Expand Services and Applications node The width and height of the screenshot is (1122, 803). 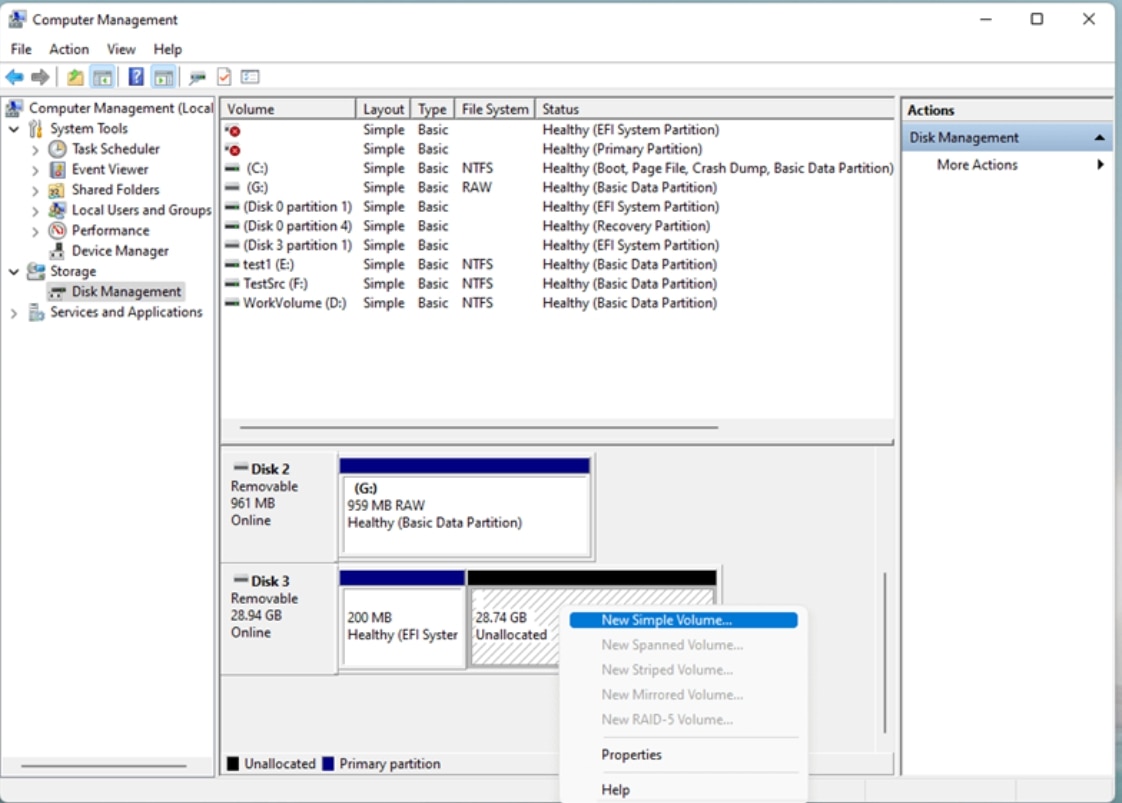click(x=14, y=313)
